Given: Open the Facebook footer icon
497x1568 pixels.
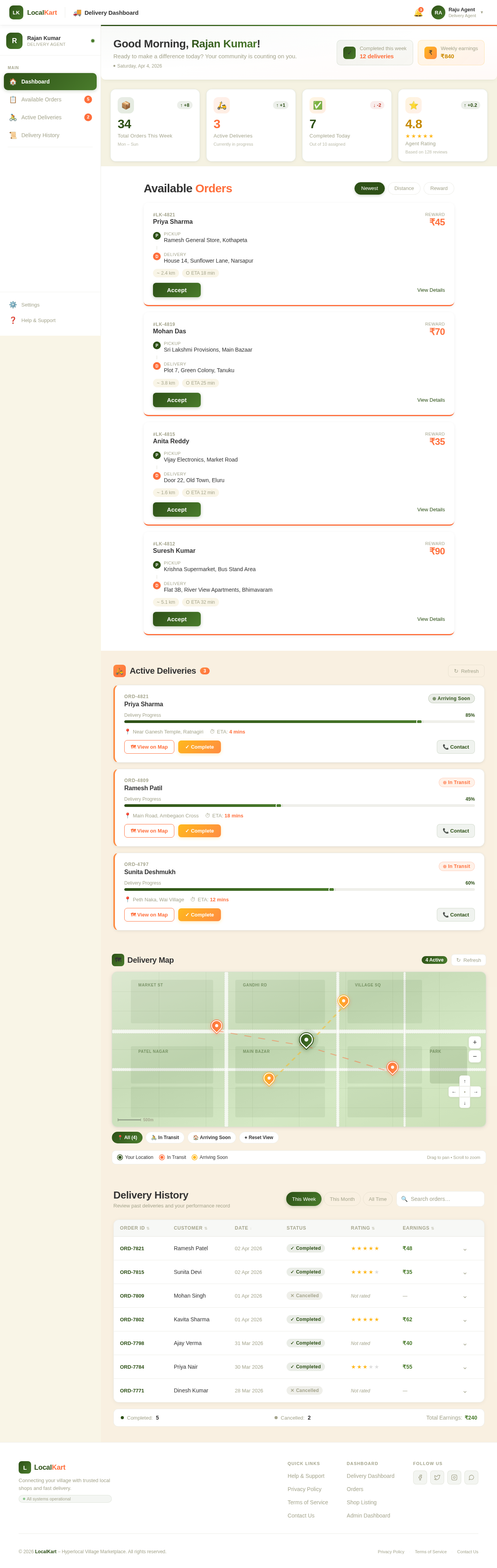Looking at the screenshot, I should [x=420, y=1477].
